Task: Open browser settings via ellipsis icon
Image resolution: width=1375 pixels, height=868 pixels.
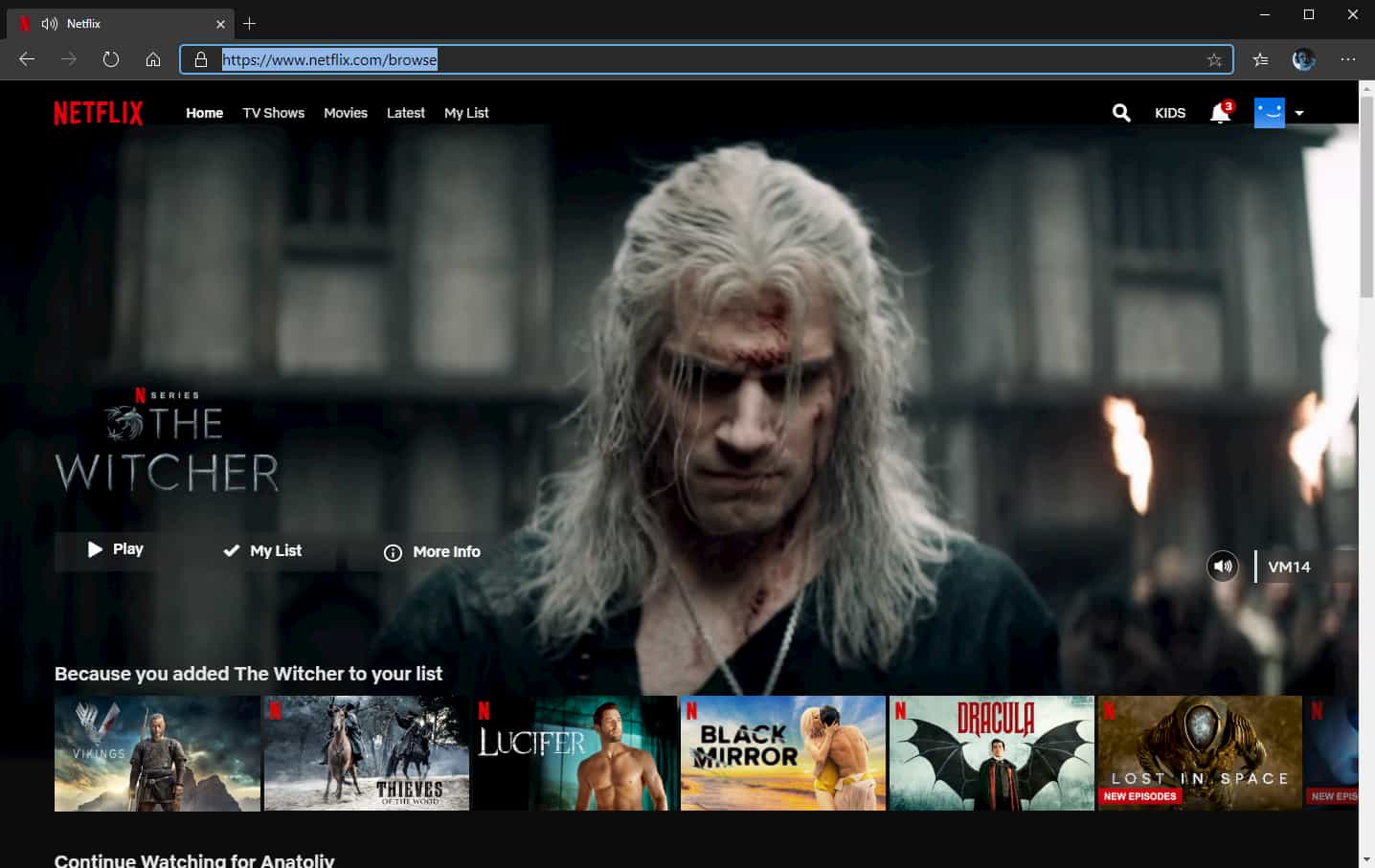Action: point(1348,58)
